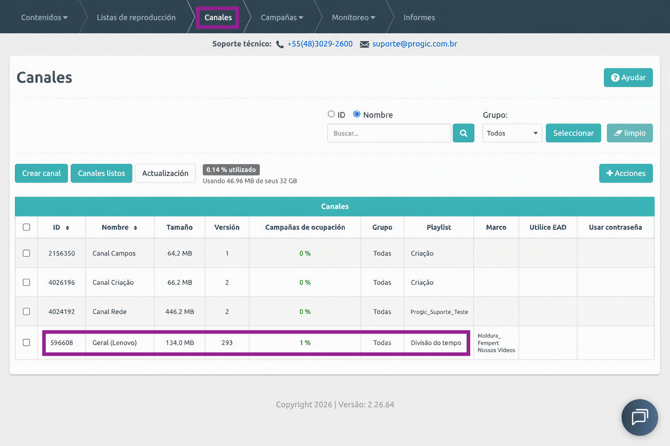Viewport: 670px width, 446px height.
Task: Click the envelope icon beside support email
Action: [364, 44]
